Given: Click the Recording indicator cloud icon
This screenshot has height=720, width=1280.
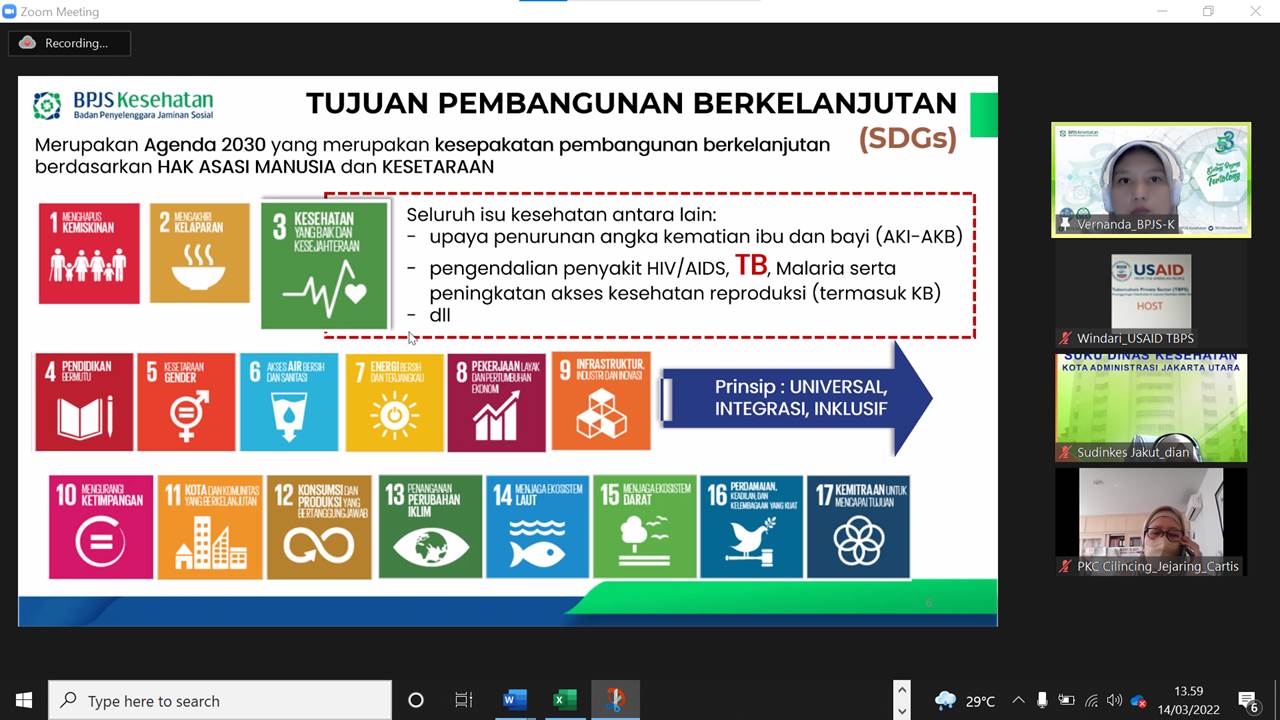Looking at the screenshot, I should click(27, 43).
